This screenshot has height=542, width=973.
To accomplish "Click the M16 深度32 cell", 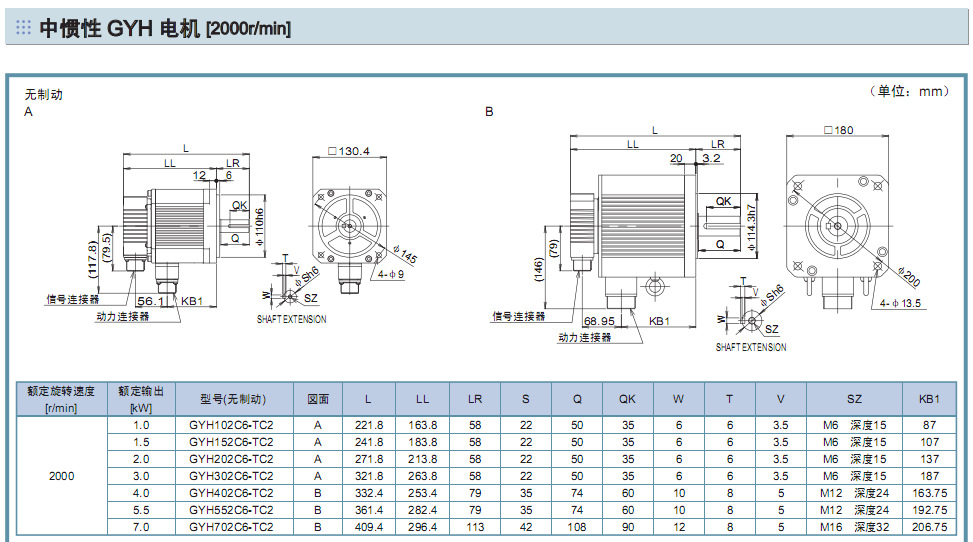I will click(854, 527).
